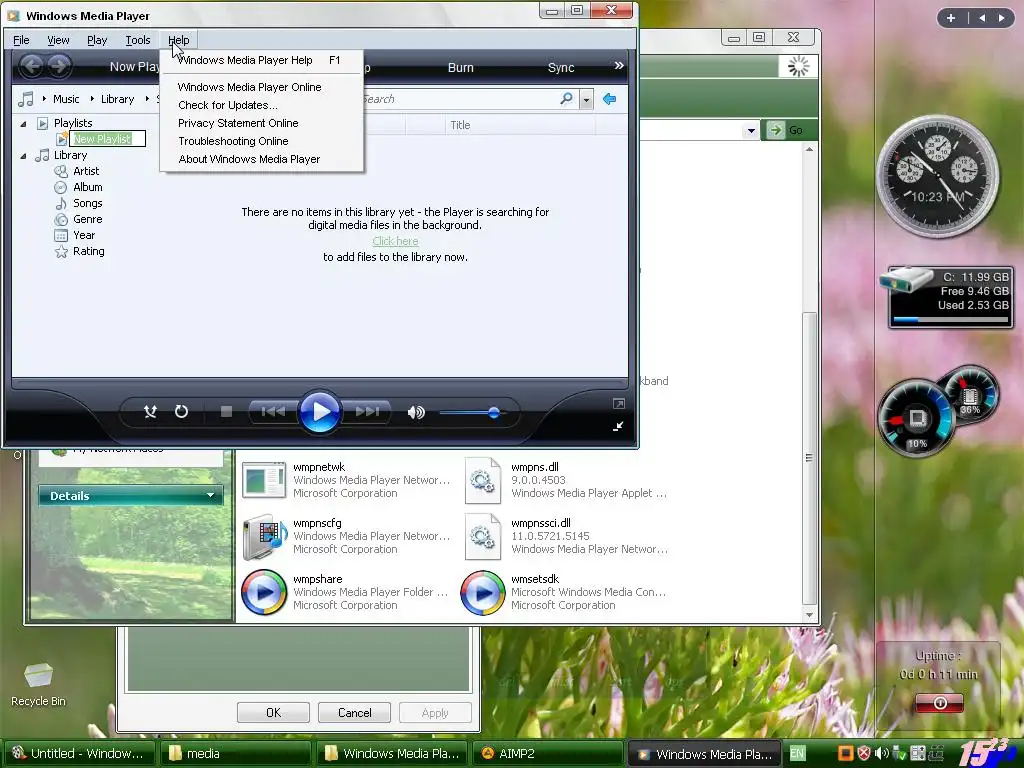Click the 'Click here' link to add files
The width and height of the screenshot is (1024, 768).
click(x=395, y=241)
